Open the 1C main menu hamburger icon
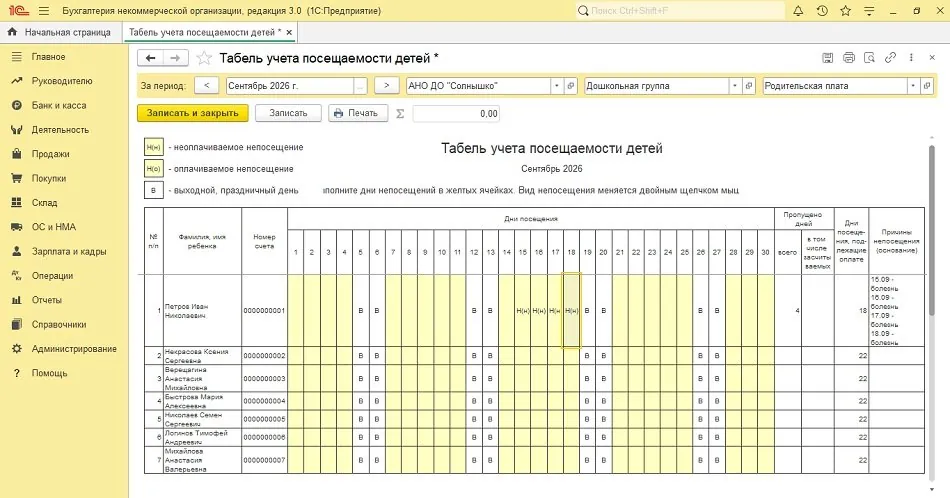The height and width of the screenshot is (498, 950). (x=44, y=11)
